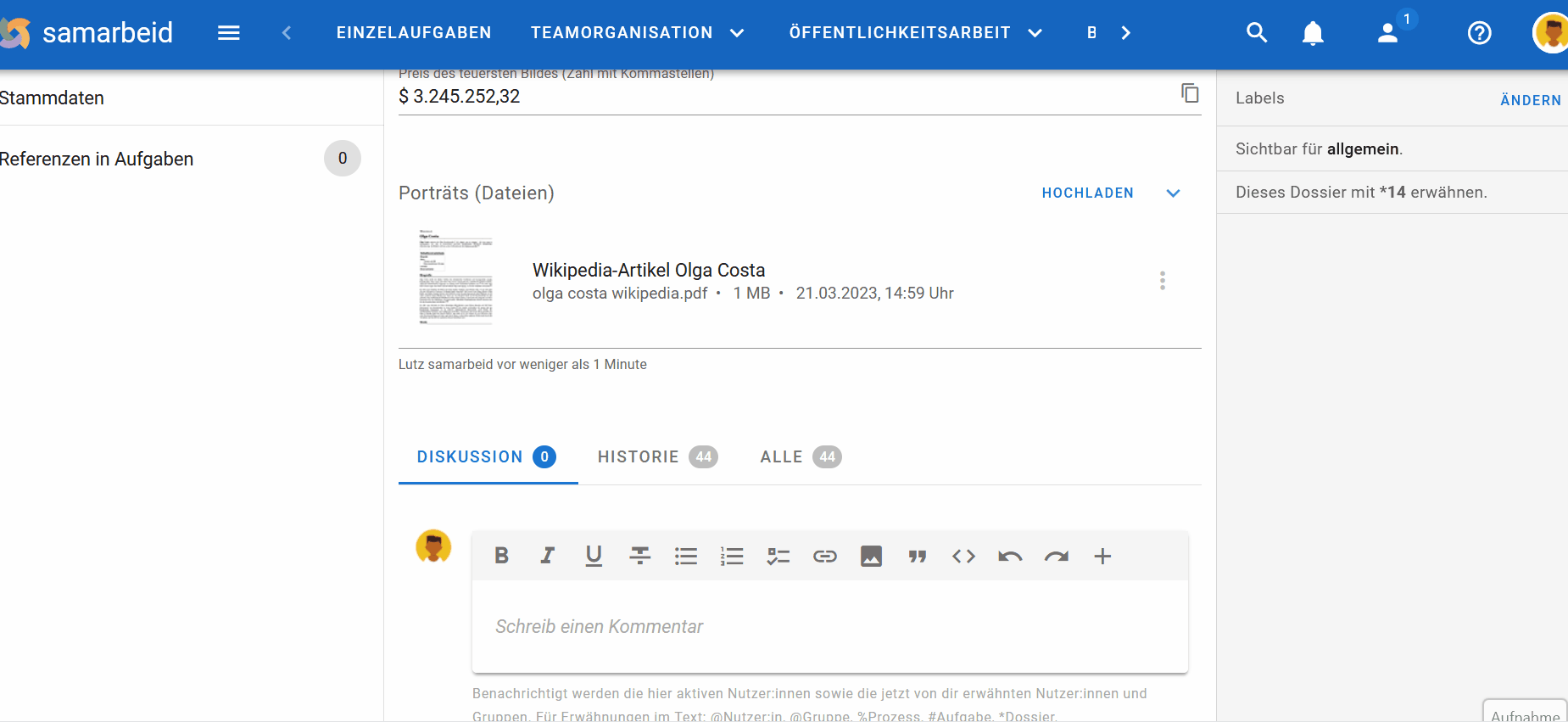The height and width of the screenshot is (722, 1568).
Task: Click the notifications bell icon
Action: pos(1312,33)
